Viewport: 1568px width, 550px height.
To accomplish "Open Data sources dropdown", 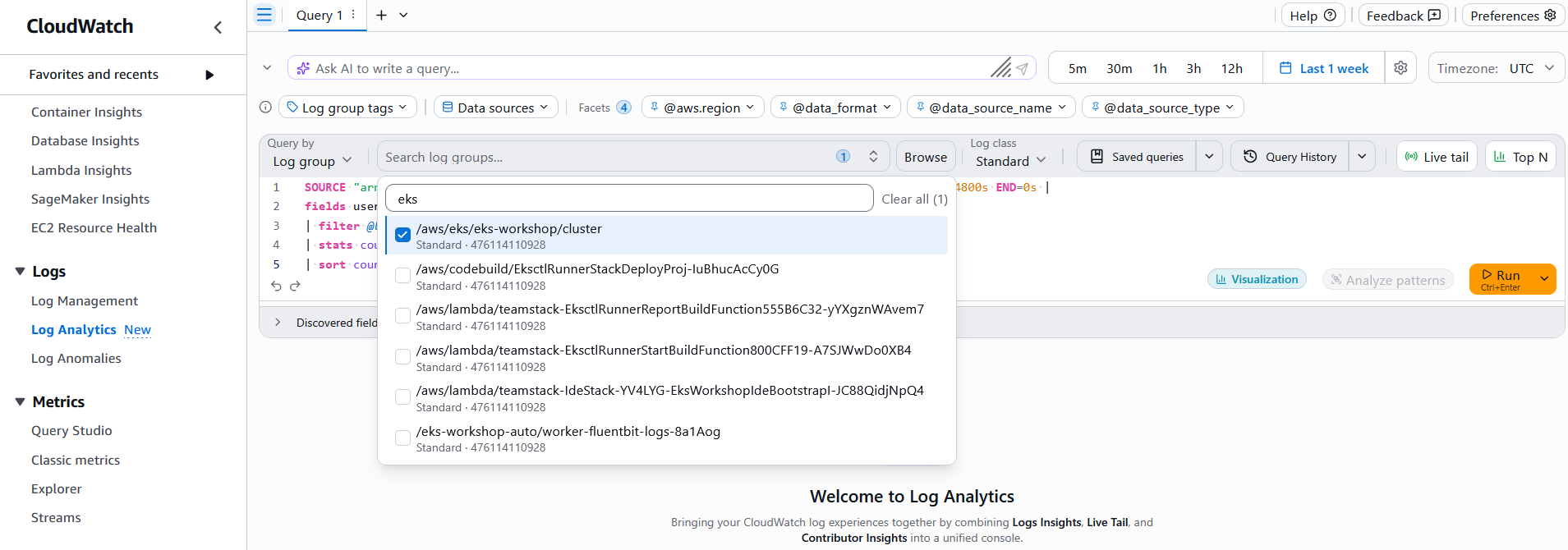I will 496,108.
